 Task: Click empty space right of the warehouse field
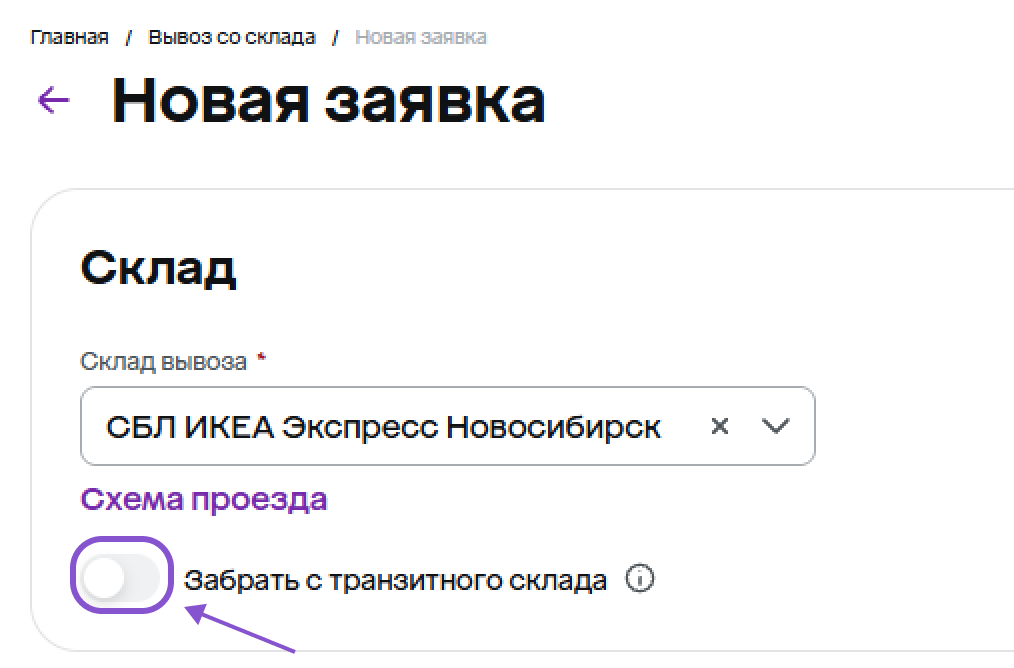pyautogui.click(x=910, y=427)
